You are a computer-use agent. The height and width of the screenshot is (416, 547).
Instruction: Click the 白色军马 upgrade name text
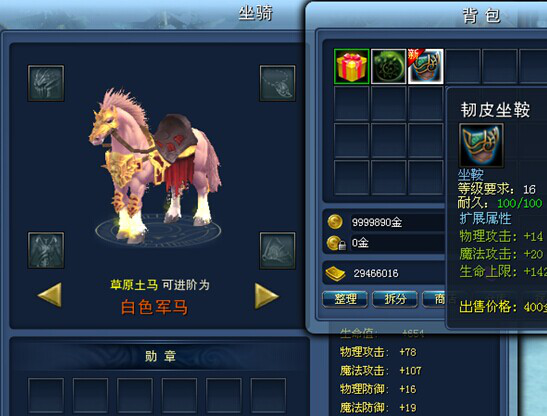155,307
